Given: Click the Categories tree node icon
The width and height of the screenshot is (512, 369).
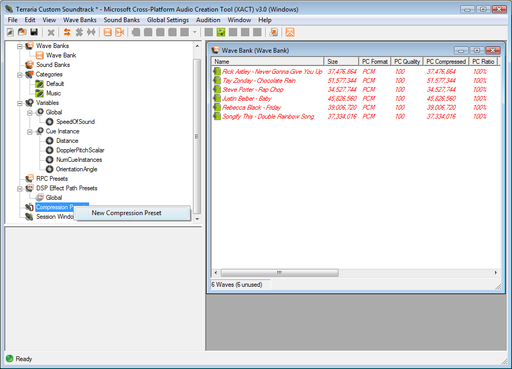Looking at the screenshot, I should (30, 74).
